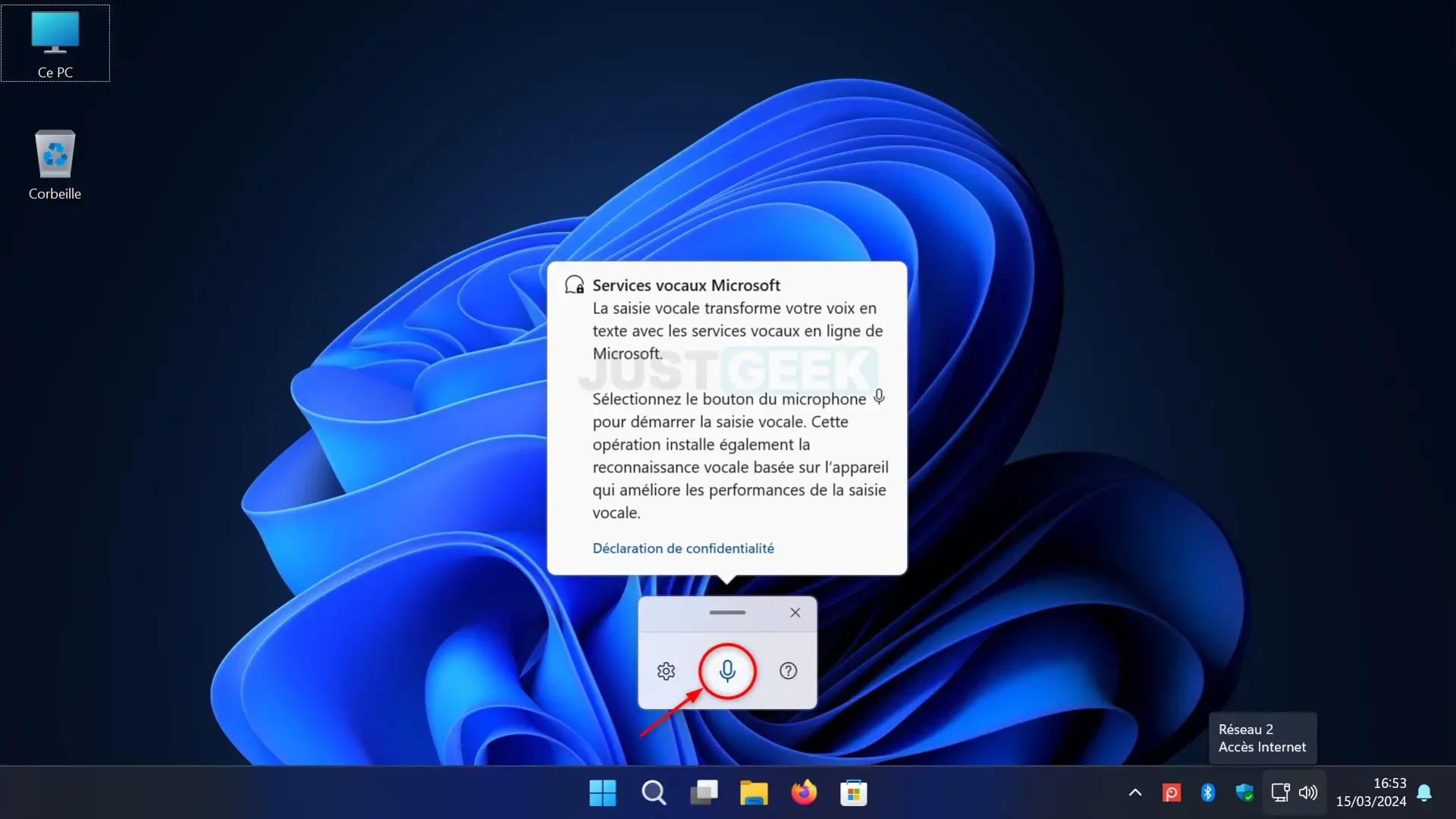The image size is (1456, 819).
Task: Show hidden system tray icons
Action: pyautogui.click(x=1135, y=793)
